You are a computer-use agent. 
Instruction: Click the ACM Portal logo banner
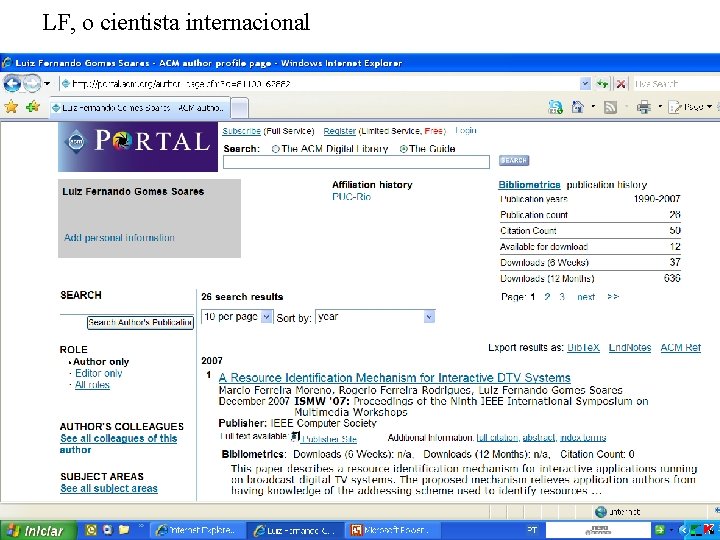pos(138,146)
